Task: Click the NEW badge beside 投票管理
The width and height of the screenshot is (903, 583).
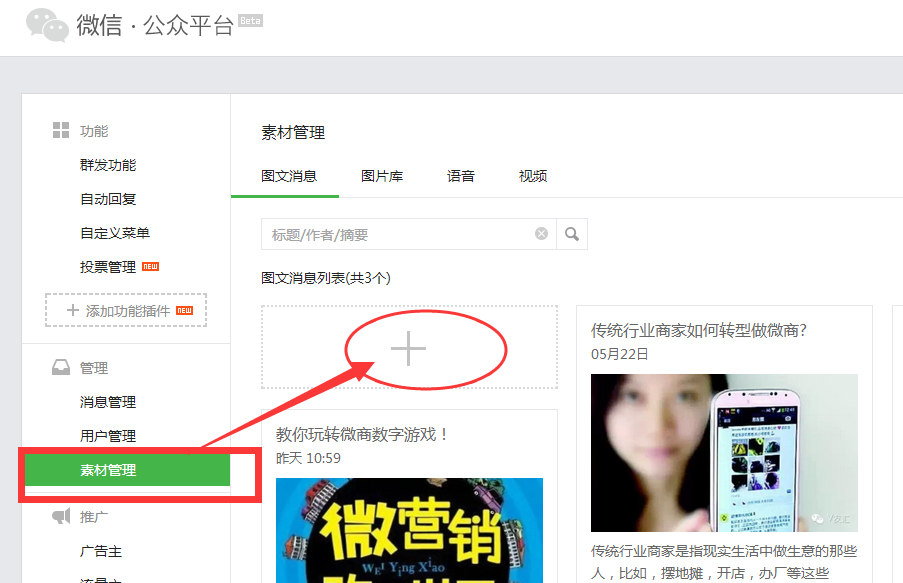Action: (150, 267)
